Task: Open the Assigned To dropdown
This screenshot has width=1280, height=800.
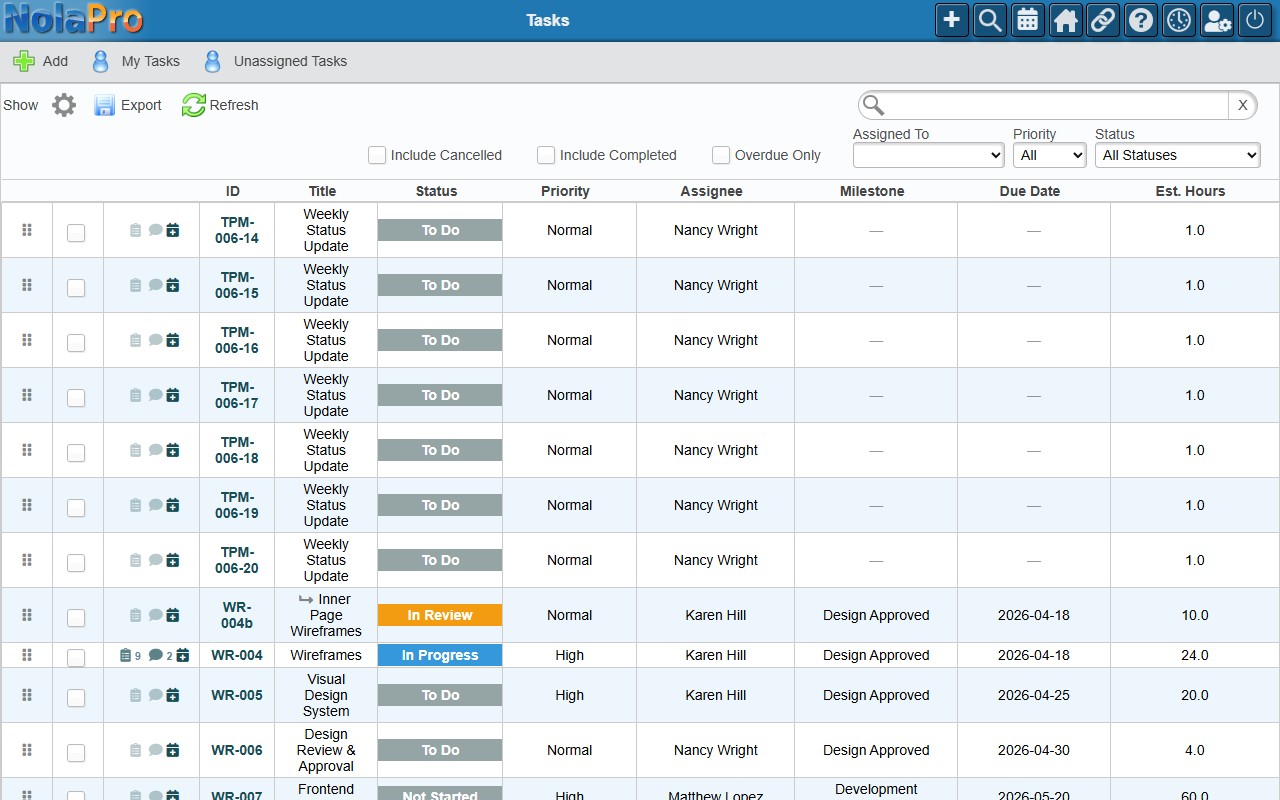Action: tap(928, 155)
